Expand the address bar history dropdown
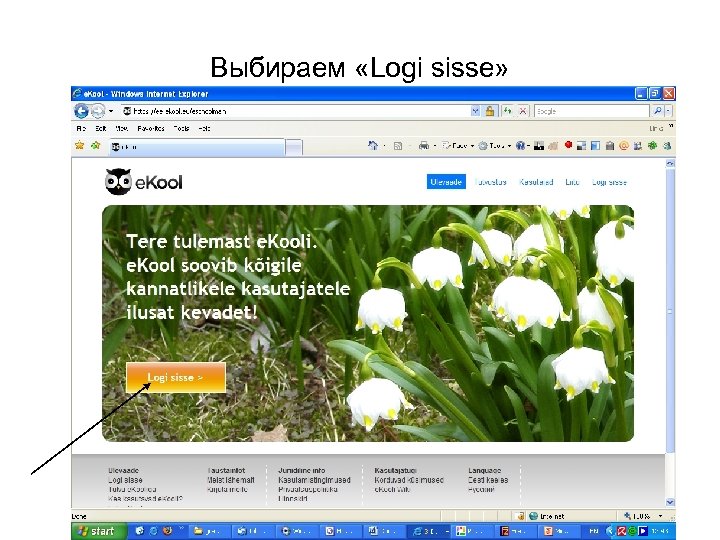Viewport: 720px width, 540px height. pos(475,111)
